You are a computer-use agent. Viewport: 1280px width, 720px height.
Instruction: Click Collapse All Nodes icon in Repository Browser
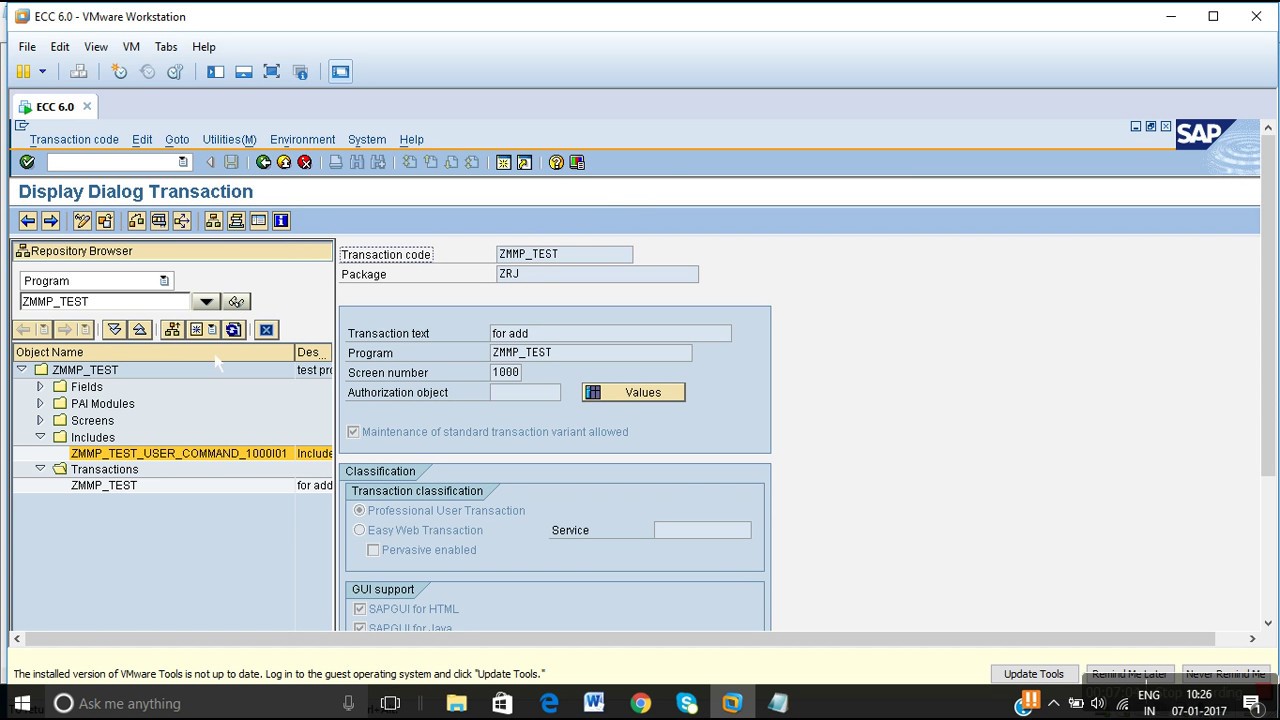click(139, 330)
